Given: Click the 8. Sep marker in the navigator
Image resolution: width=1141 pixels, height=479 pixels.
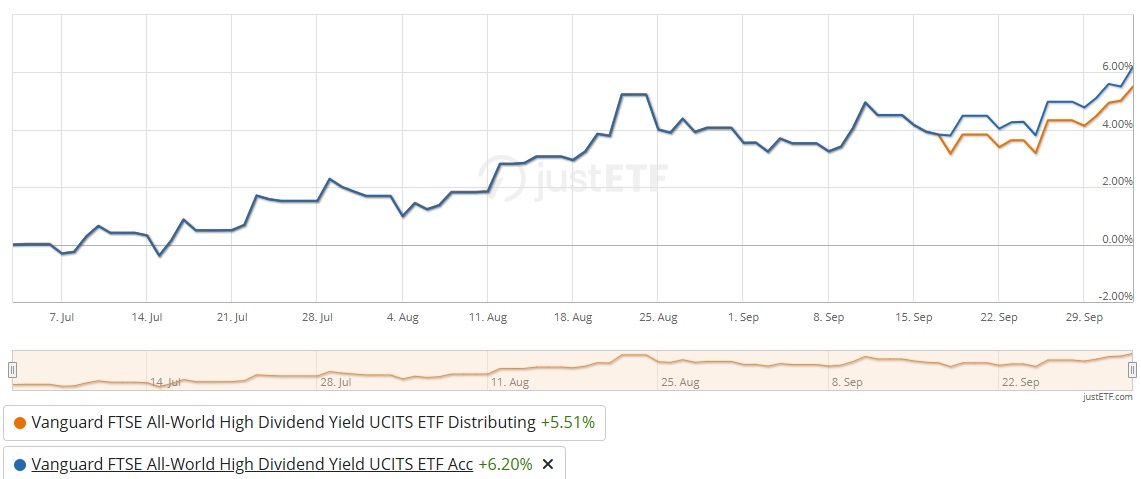Looking at the screenshot, I should [x=846, y=382].
